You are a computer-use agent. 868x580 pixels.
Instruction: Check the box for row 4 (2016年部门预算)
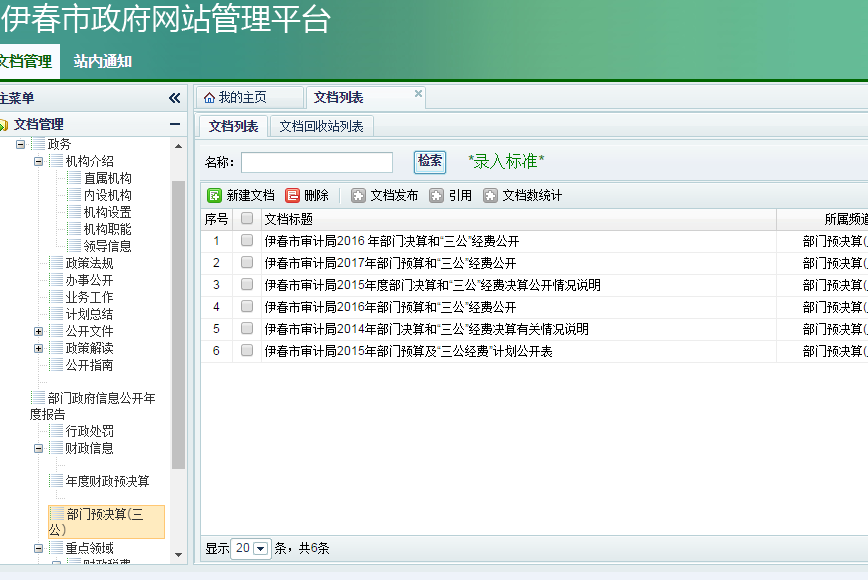pyautogui.click(x=247, y=307)
